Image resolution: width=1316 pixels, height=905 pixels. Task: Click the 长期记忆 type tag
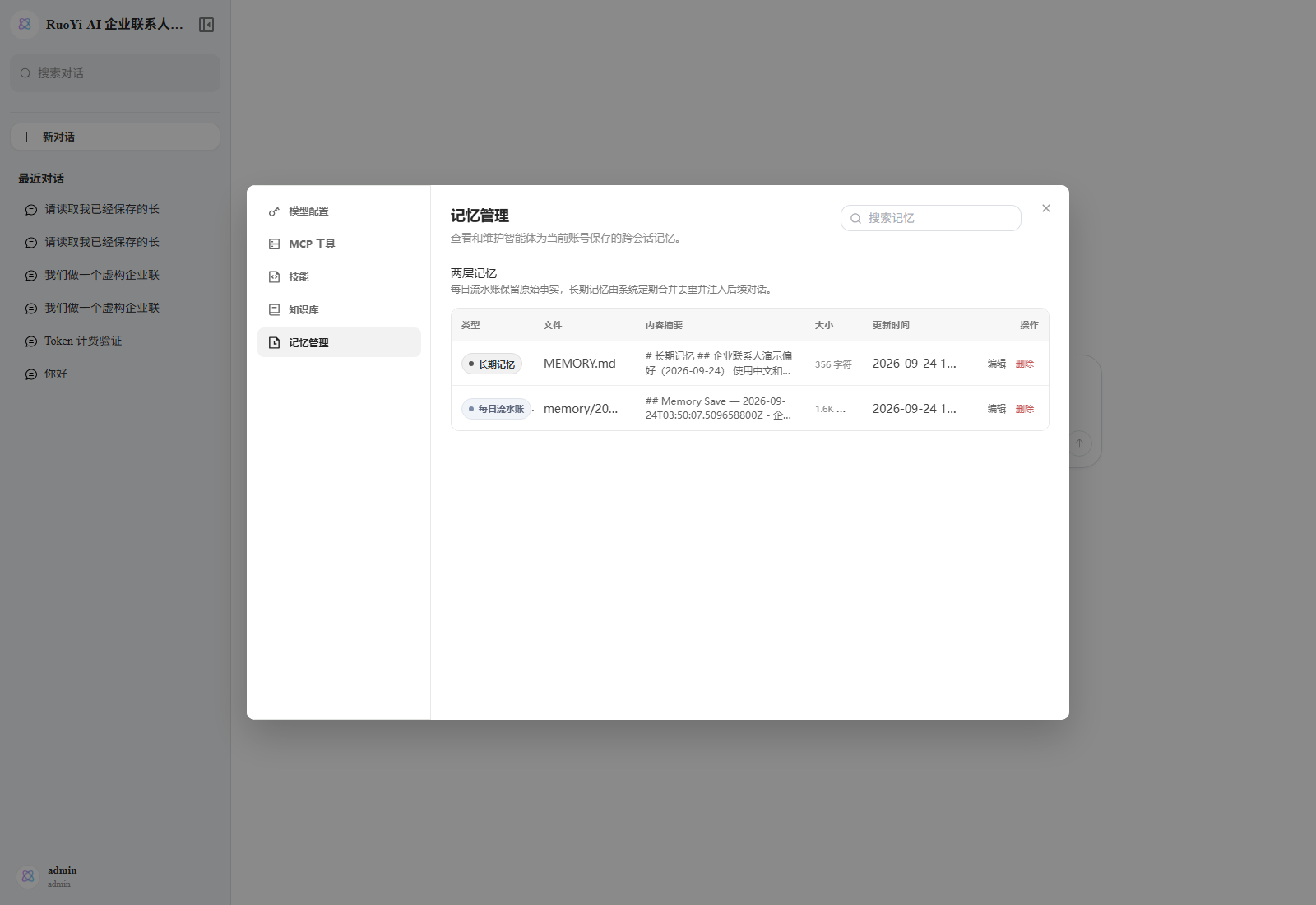(492, 364)
